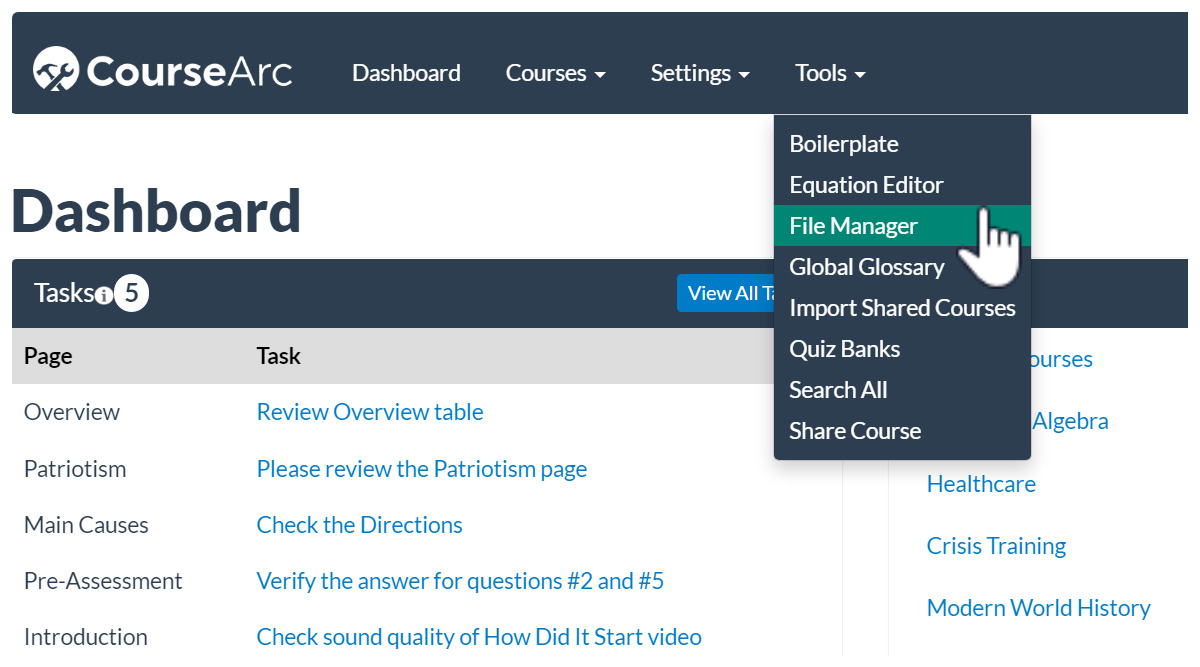This screenshot has height=667, width=1200.
Task: Select Import Shared Courses option
Action: pos(902,308)
